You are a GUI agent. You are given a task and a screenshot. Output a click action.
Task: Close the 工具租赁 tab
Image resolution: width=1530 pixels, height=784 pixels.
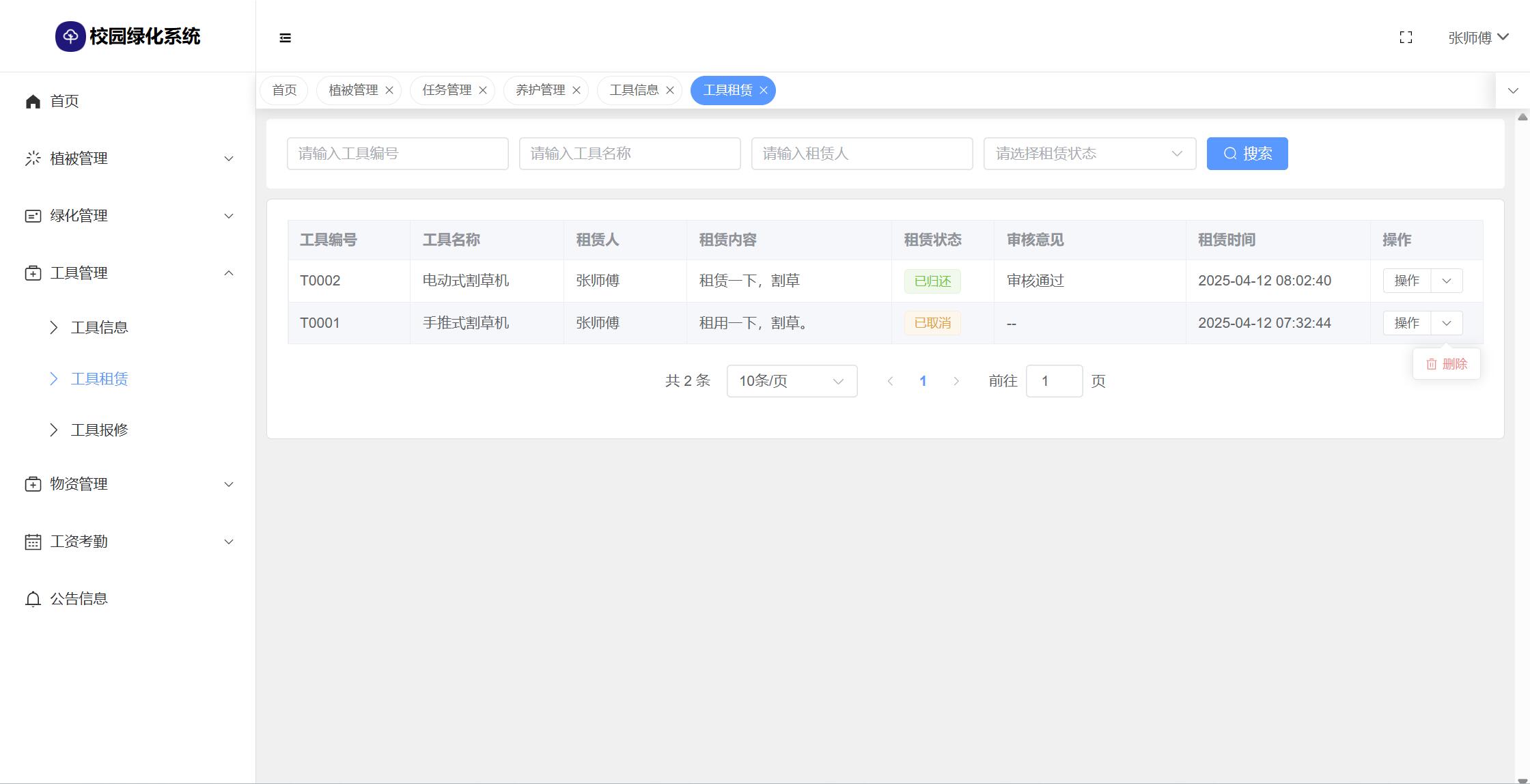[x=764, y=90]
